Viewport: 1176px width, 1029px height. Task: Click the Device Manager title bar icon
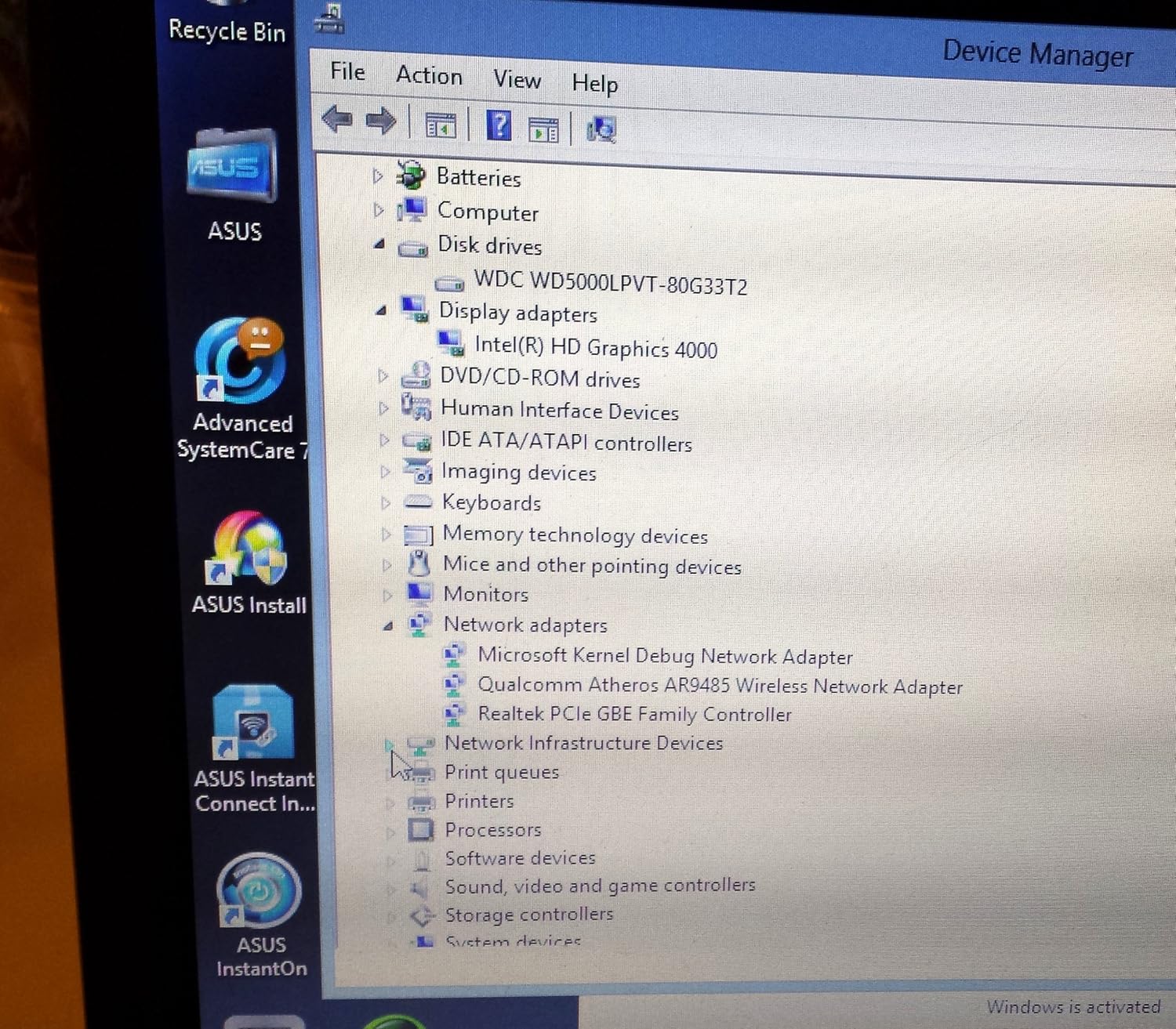tap(329, 18)
